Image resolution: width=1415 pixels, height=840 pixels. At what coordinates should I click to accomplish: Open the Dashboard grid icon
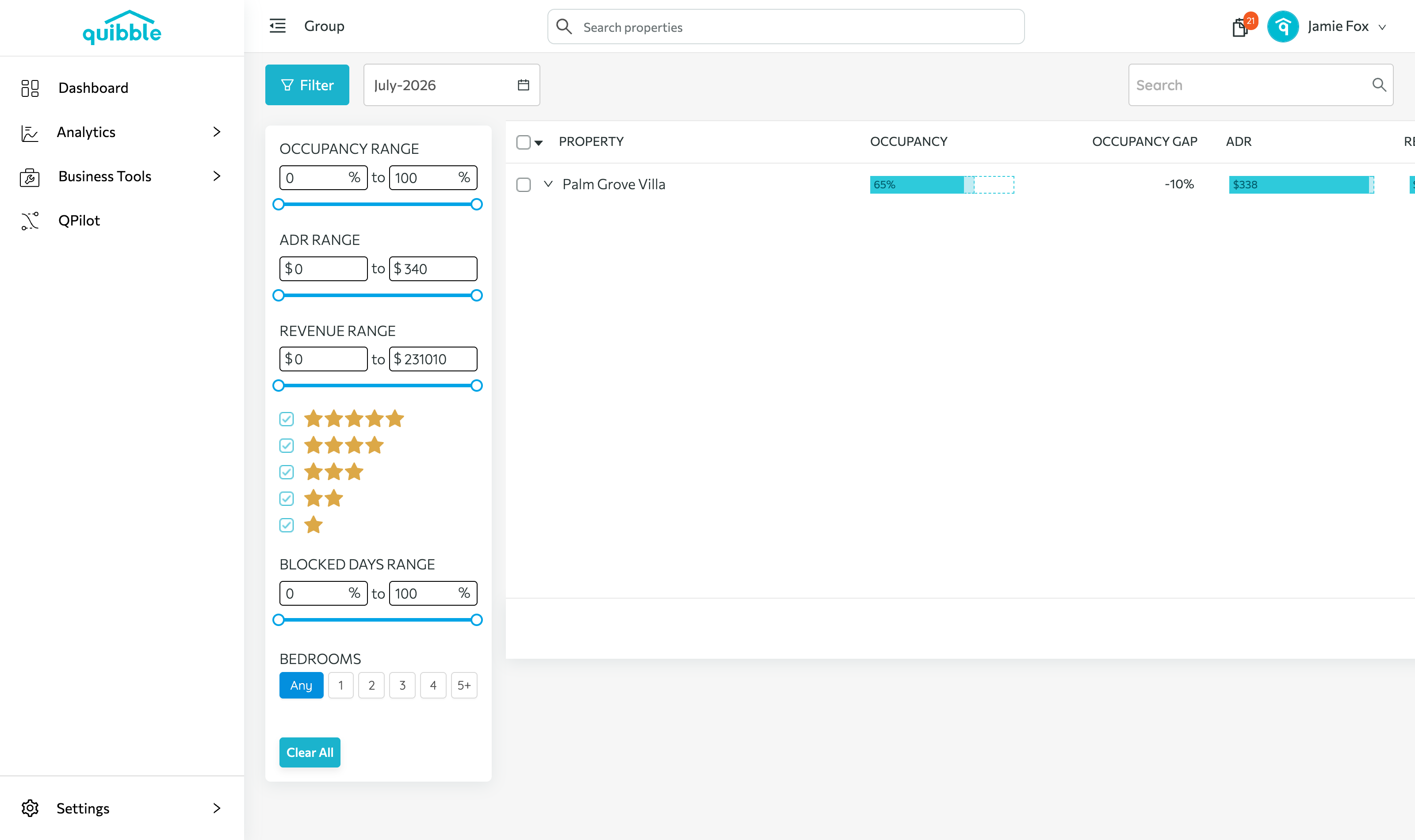tap(30, 88)
